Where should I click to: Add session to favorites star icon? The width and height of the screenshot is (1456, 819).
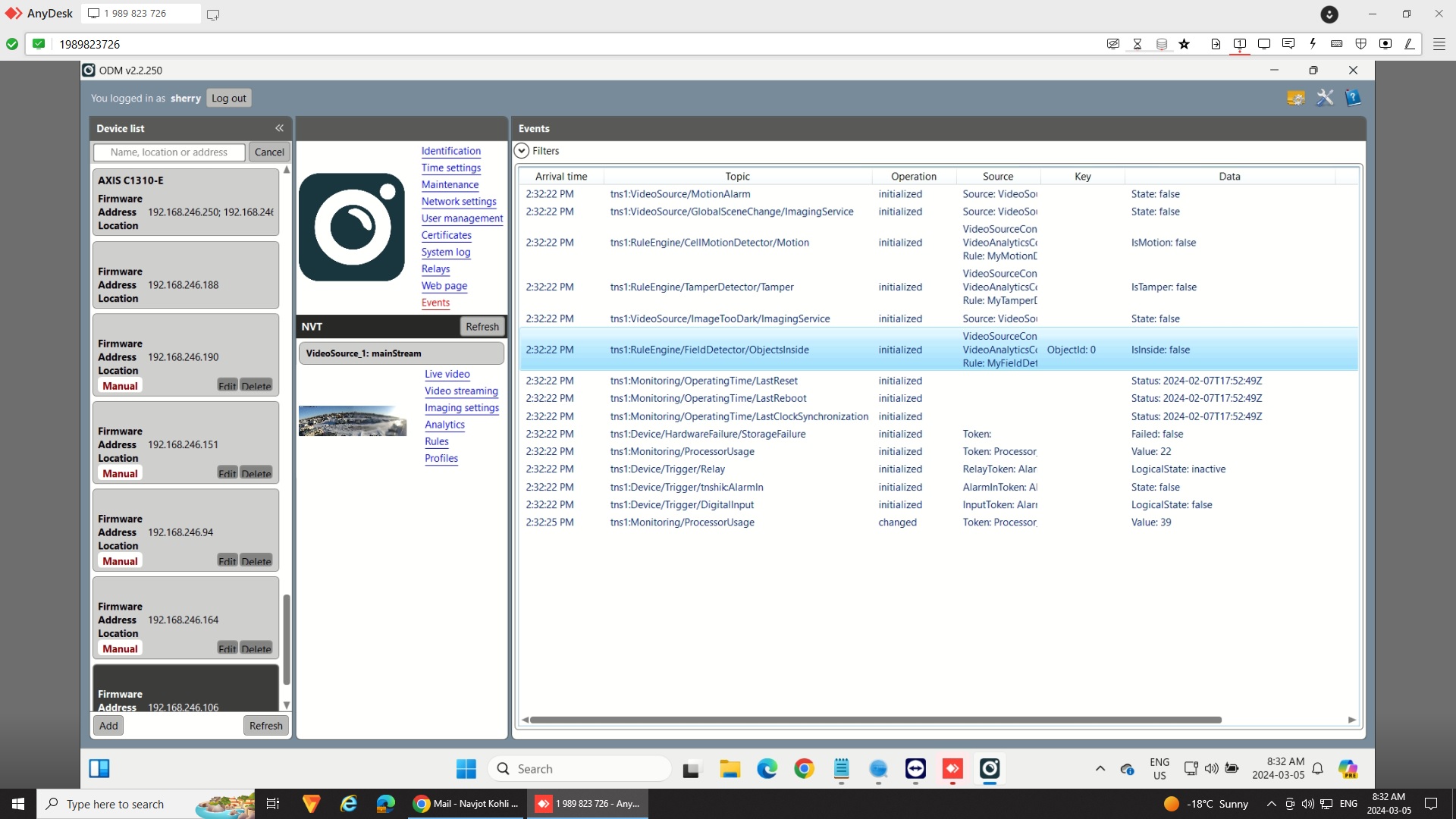click(x=1185, y=44)
